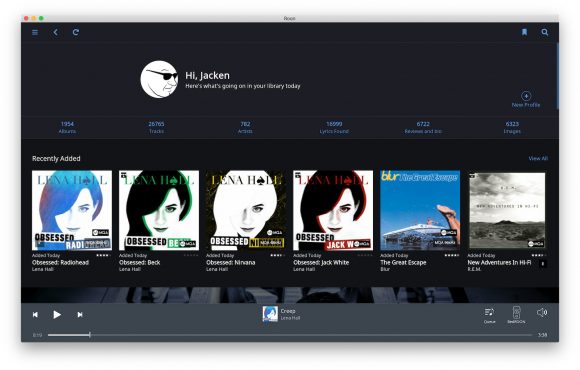
Task: Click the refresh icon in top bar
Action: (x=76, y=32)
